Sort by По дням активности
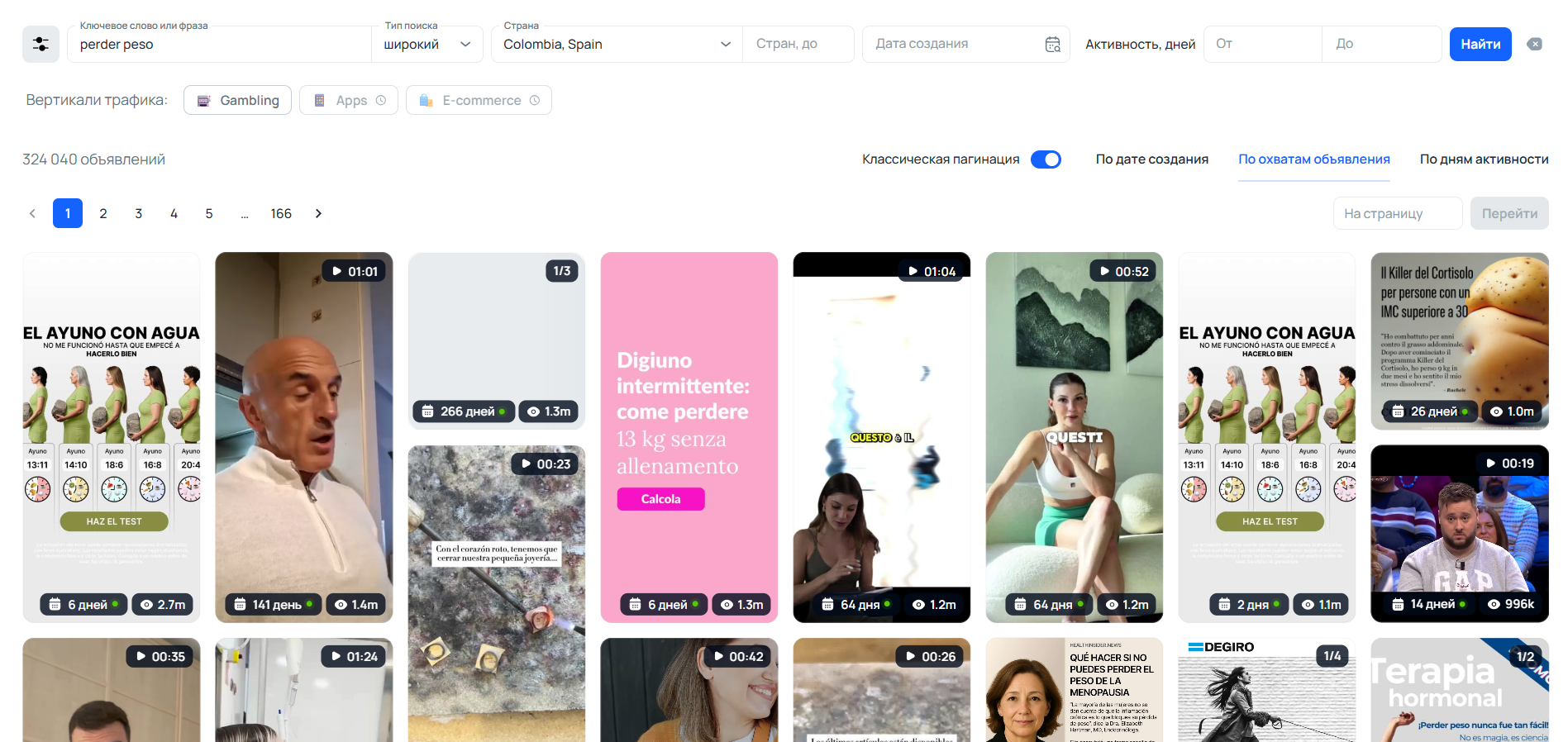 coord(1484,159)
